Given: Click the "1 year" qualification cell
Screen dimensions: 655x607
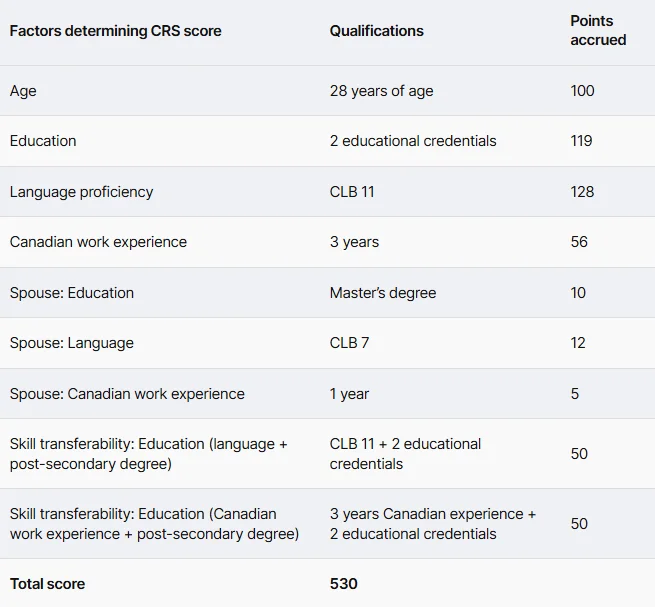Looking at the screenshot, I should click(x=350, y=394).
